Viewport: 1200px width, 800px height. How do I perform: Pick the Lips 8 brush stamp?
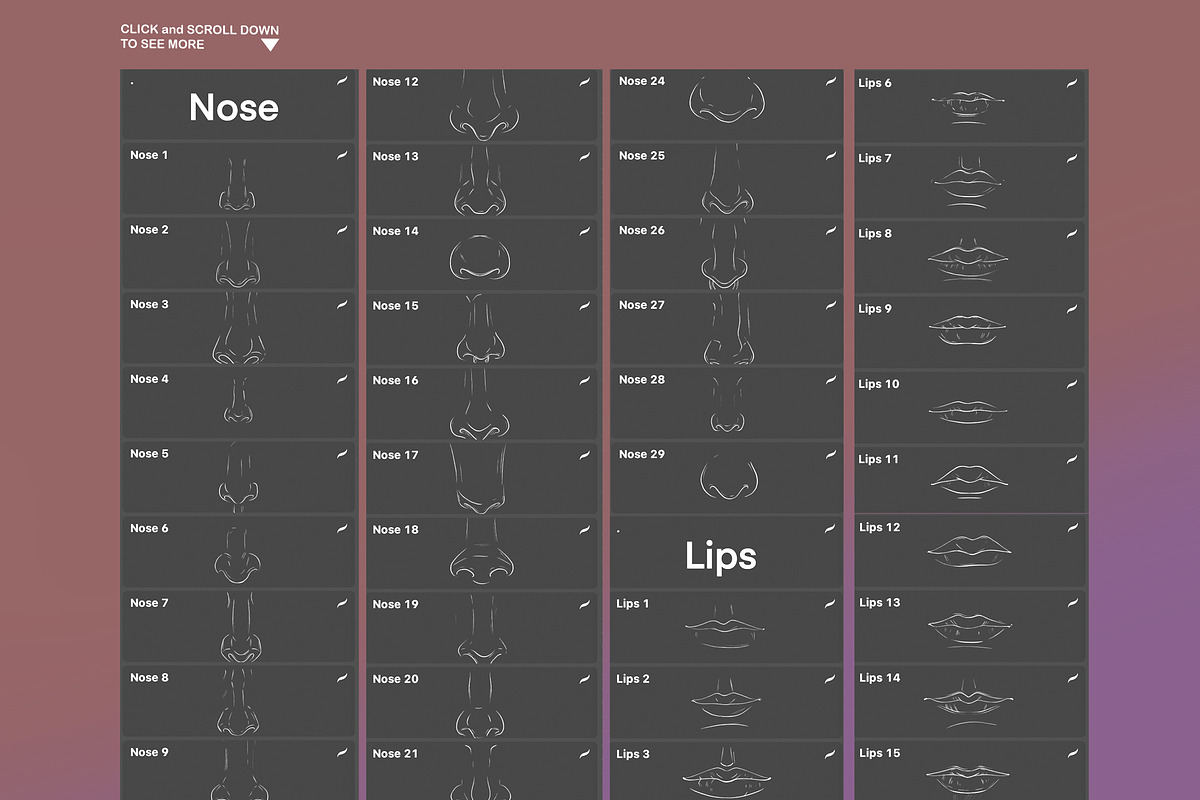pyautogui.click(x=970, y=257)
